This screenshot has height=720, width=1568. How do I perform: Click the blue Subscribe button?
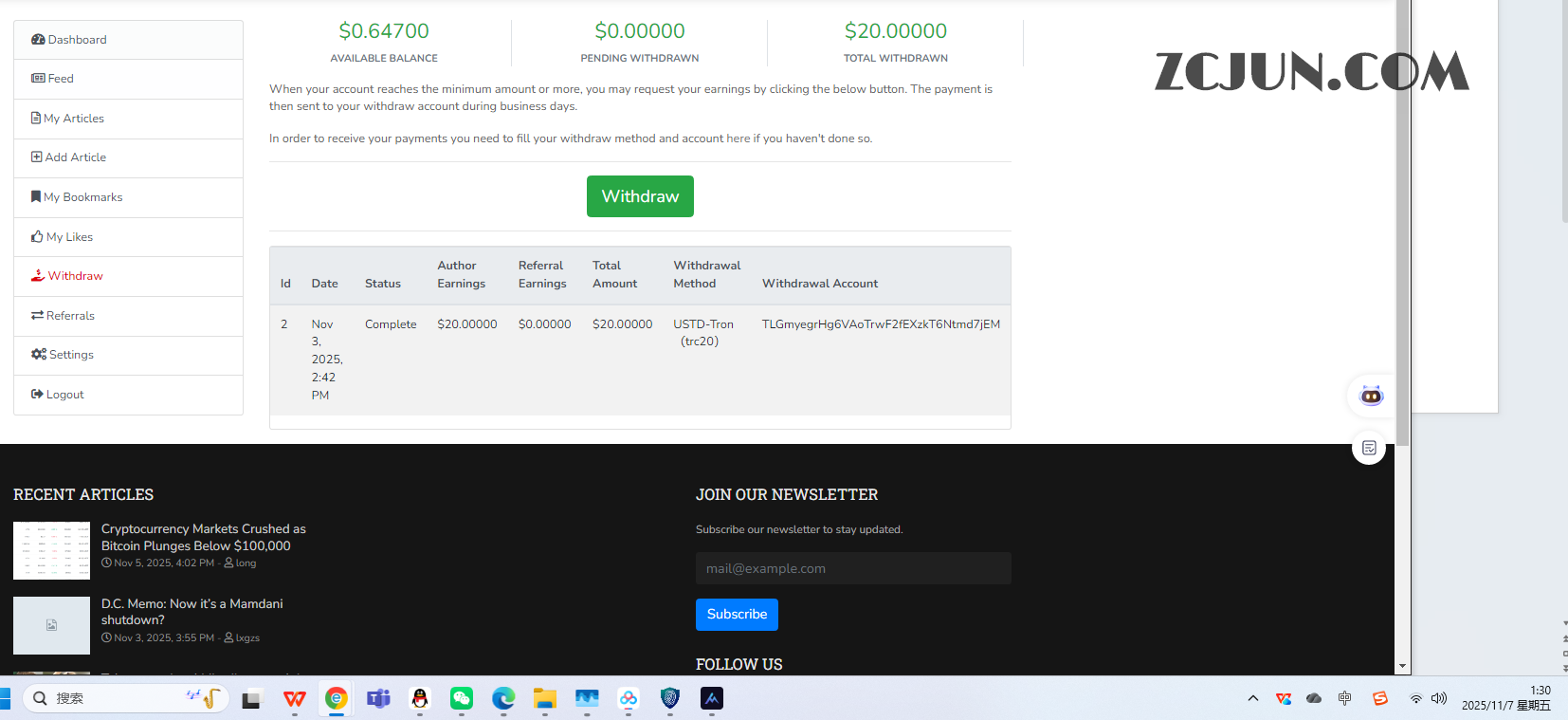(737, 615)
